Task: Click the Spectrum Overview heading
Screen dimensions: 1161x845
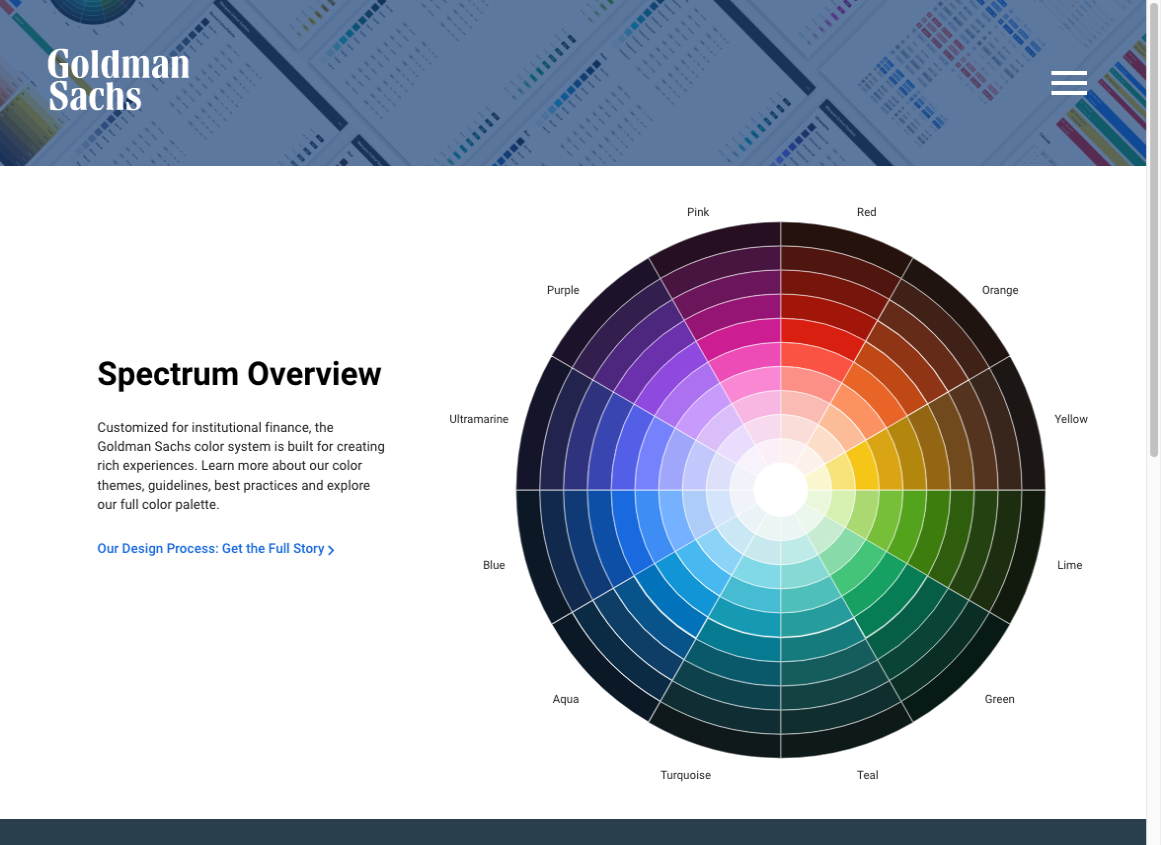Action: (239, 374)
